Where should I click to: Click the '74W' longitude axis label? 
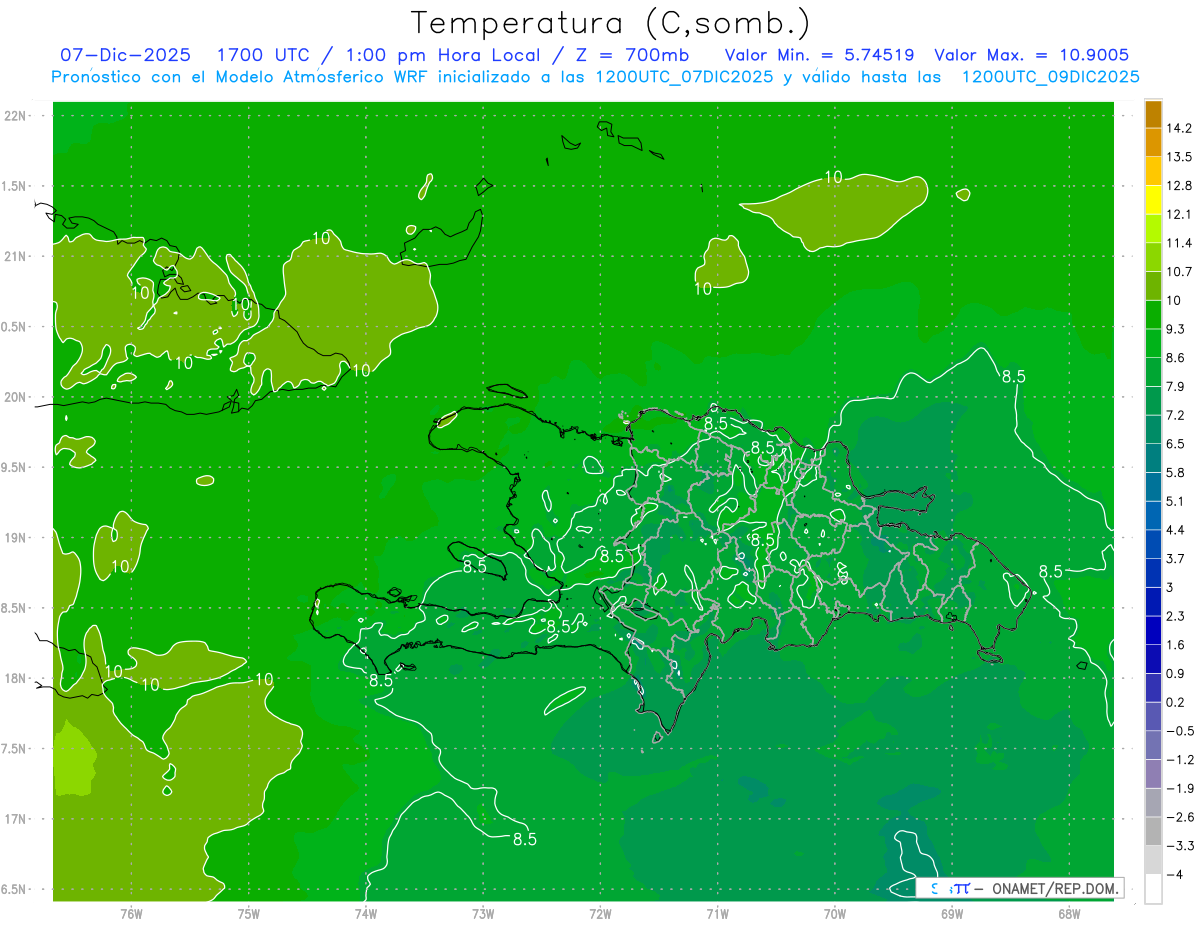[x=366, y=913]
